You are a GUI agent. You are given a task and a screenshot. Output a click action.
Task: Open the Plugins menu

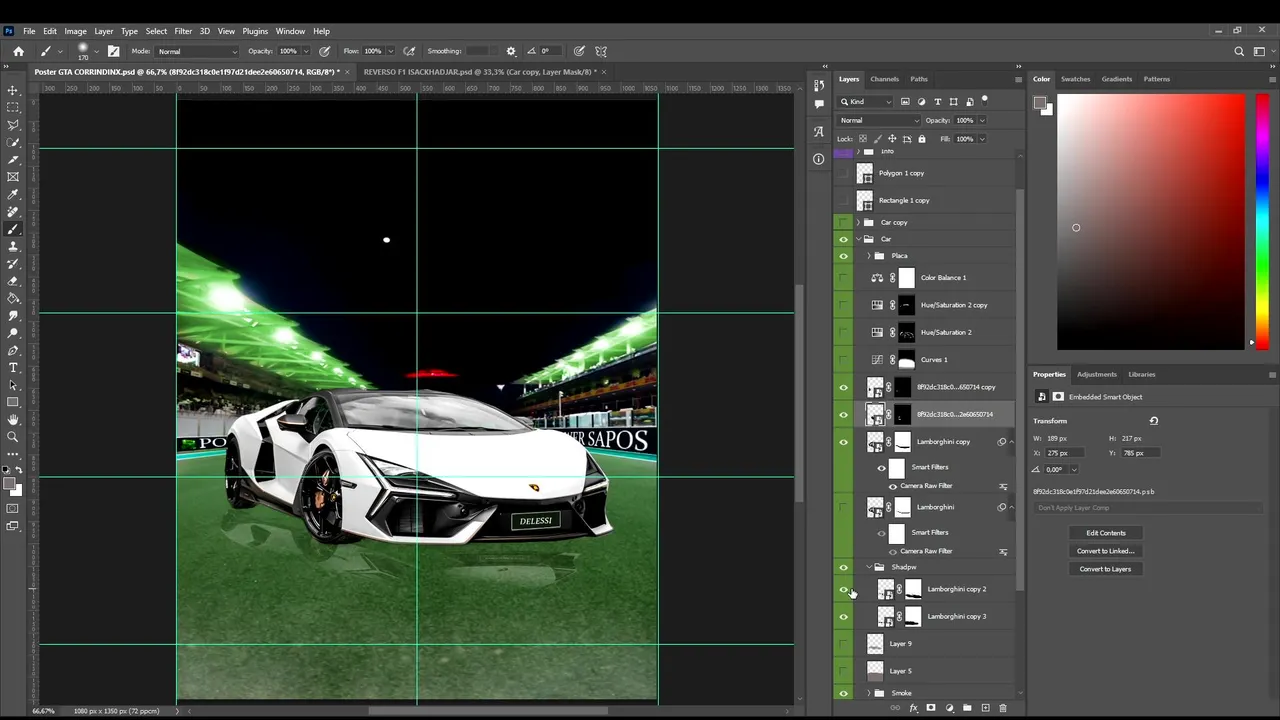[255, 31]
